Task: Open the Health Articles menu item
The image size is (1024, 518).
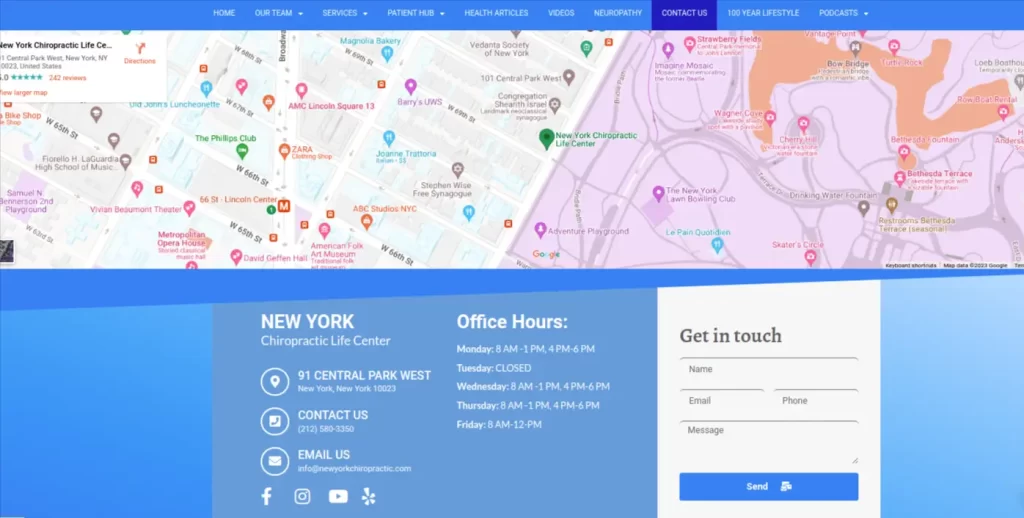Action: [x=496, y=13]
